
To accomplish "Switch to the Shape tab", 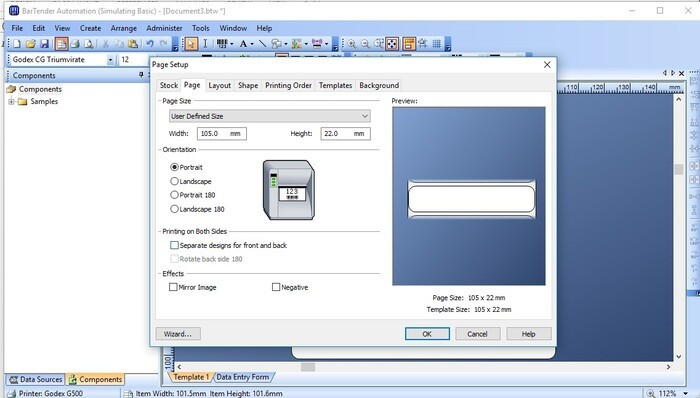I will tap(248, 85).
